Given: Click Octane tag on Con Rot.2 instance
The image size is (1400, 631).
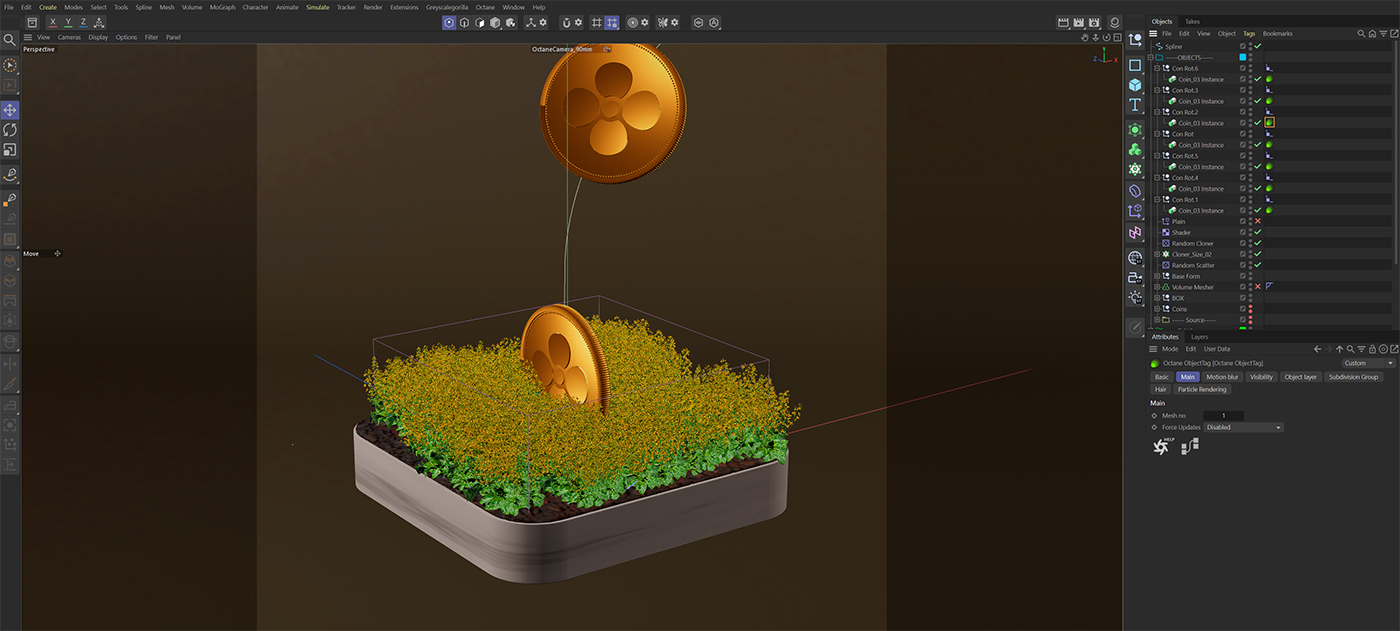Looking at the screenshot, I should pos(1269,123).
